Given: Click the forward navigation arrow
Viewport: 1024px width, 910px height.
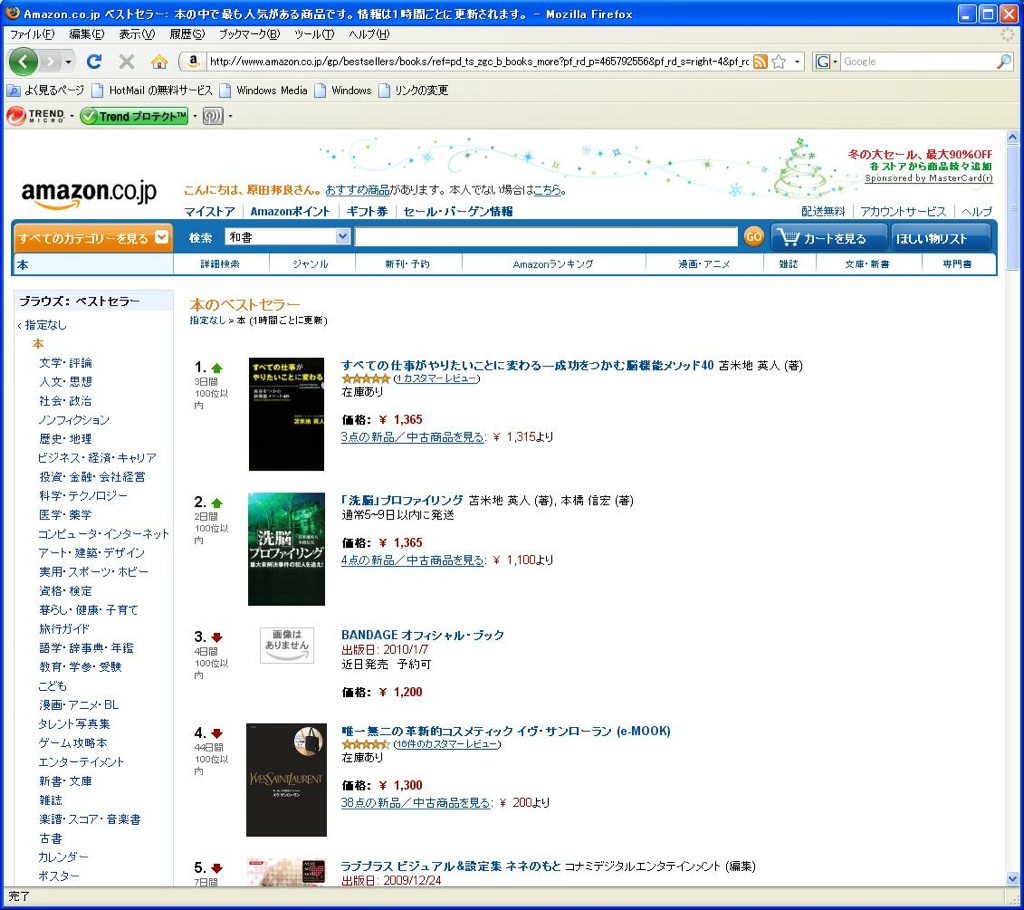Looking at the screenshot, I should [x=50, y=62].
